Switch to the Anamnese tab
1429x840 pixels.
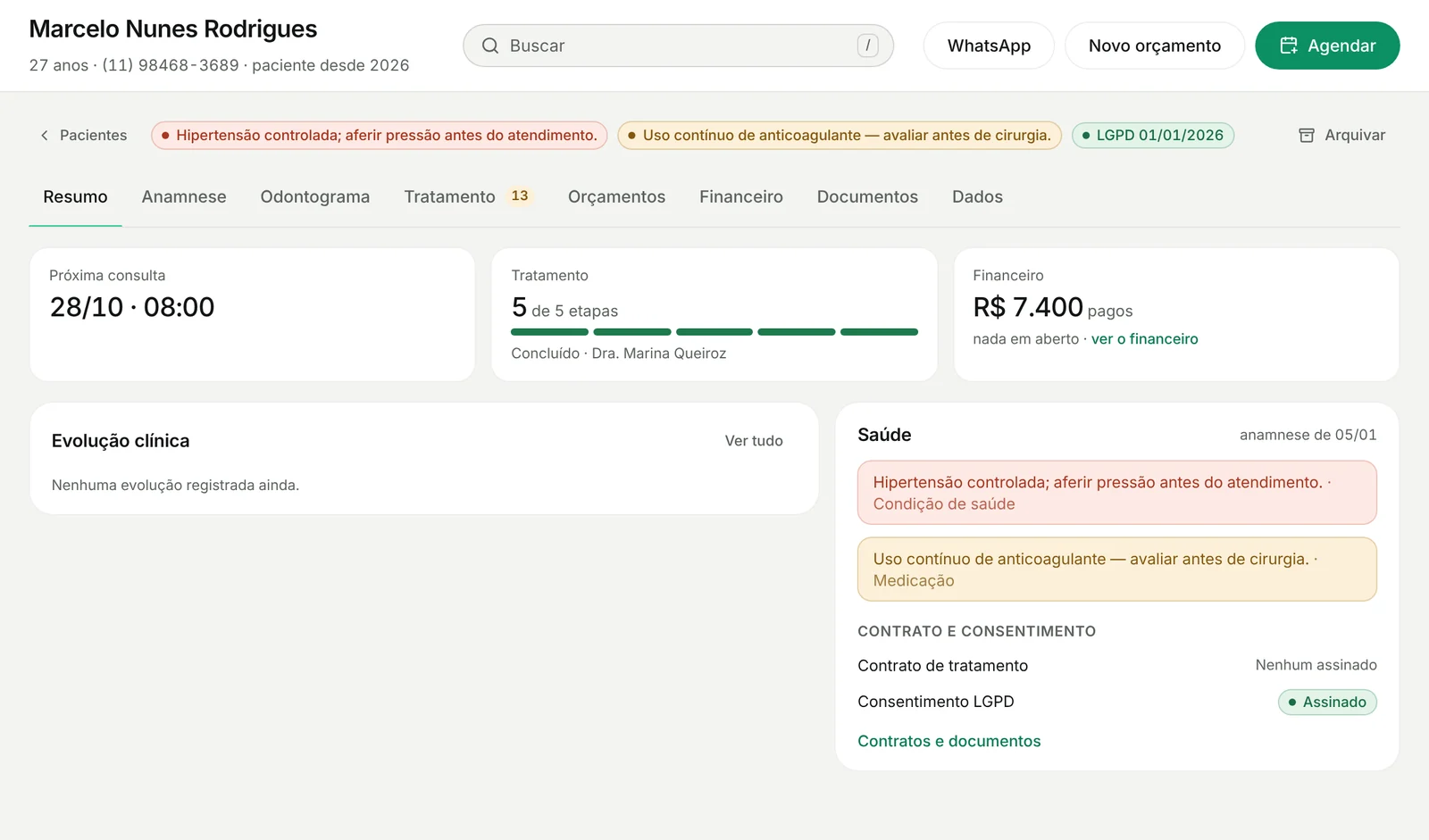[x=184, y=196]
